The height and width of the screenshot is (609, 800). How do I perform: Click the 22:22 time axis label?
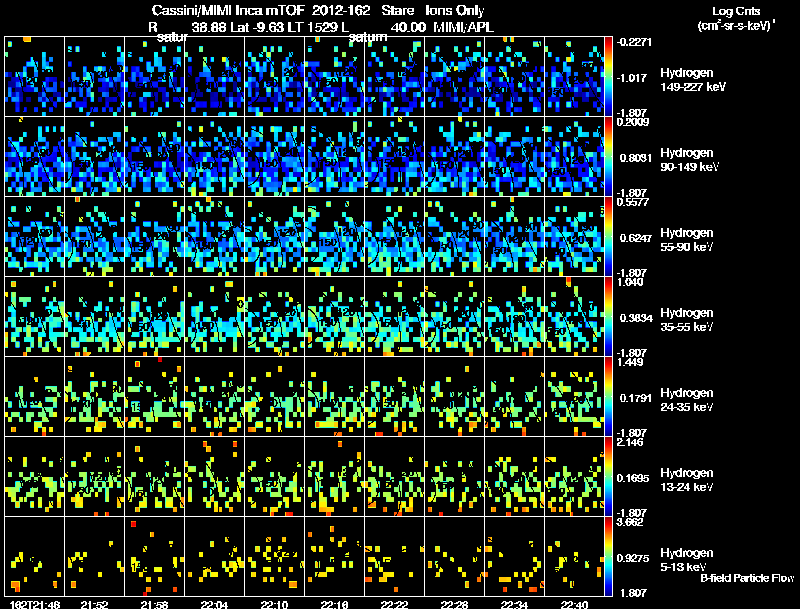394,604
